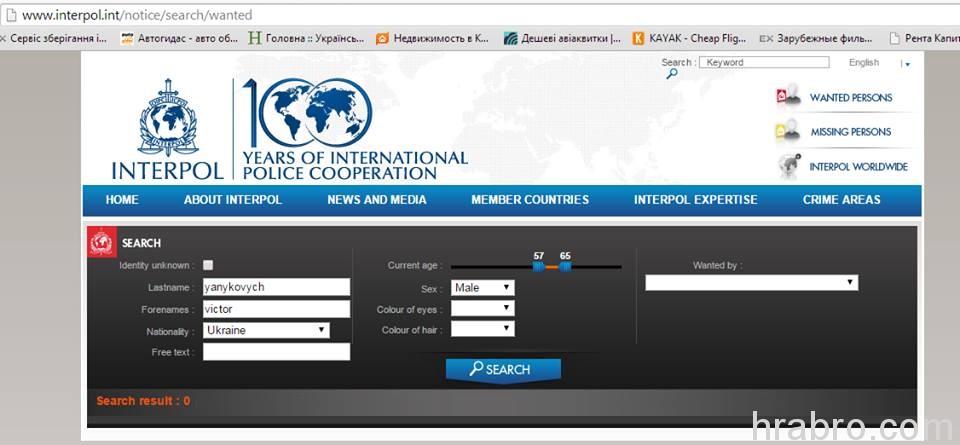Expand the Wanted by dropdown
This screenshot has height=445, width=960.
click(751, 283)
